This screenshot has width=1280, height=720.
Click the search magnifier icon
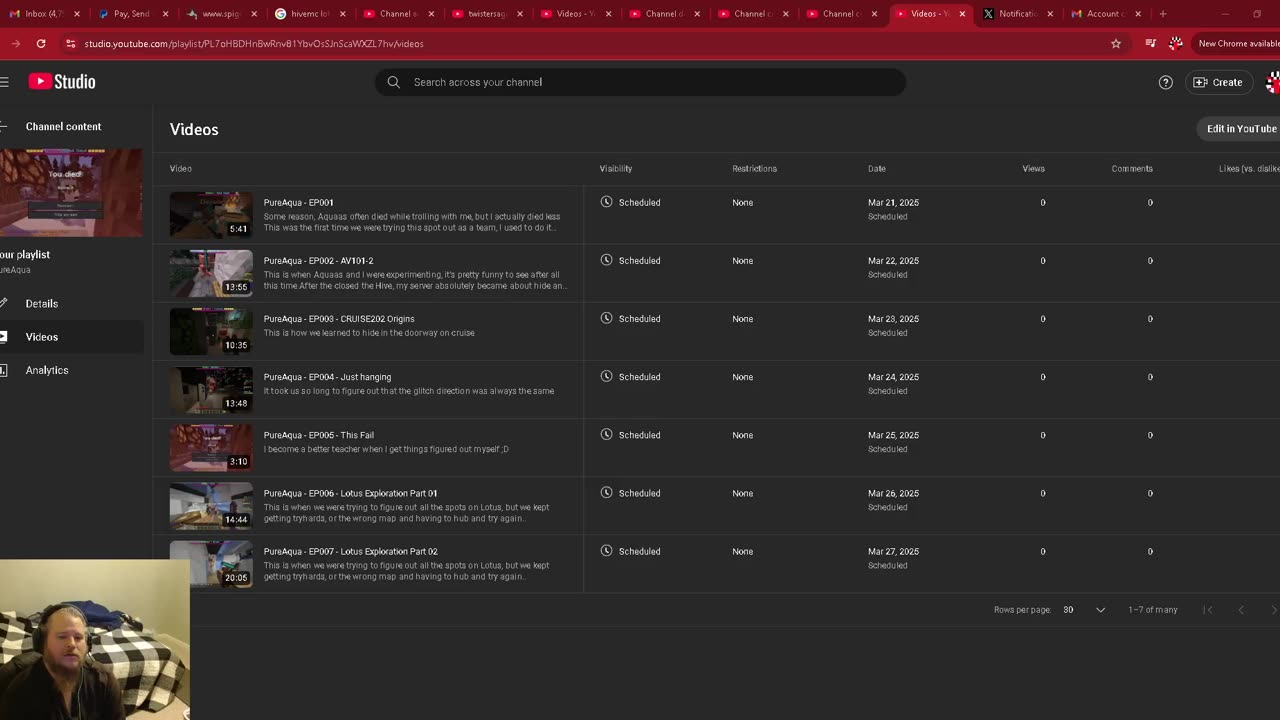click(x=393, y=82)
